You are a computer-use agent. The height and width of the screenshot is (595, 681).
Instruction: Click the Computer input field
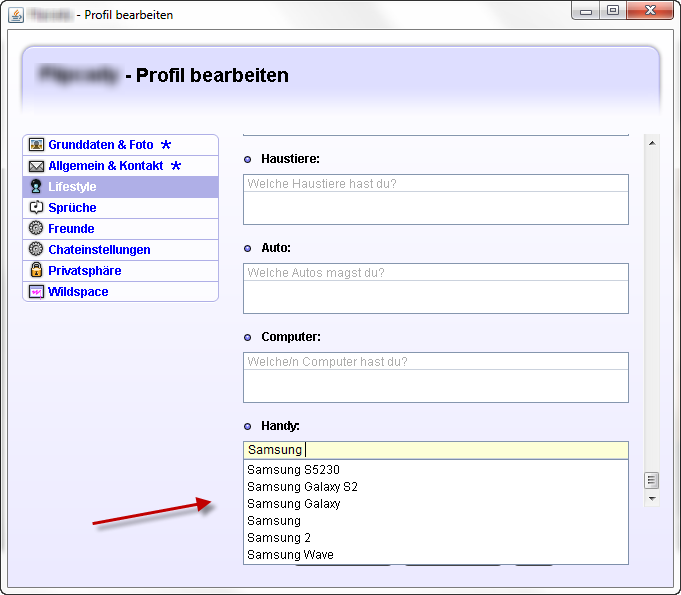(436, 377)
